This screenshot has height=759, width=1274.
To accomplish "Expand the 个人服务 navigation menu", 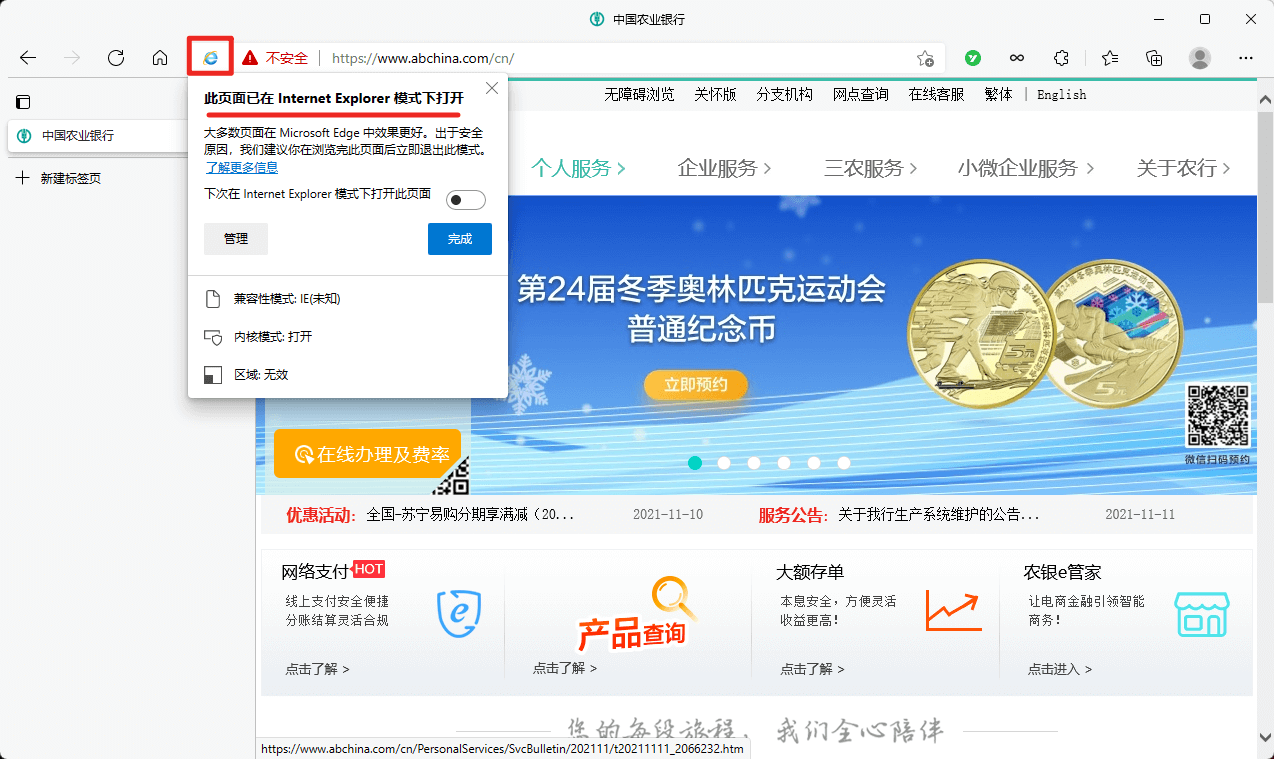I will (x=578, y=168).
